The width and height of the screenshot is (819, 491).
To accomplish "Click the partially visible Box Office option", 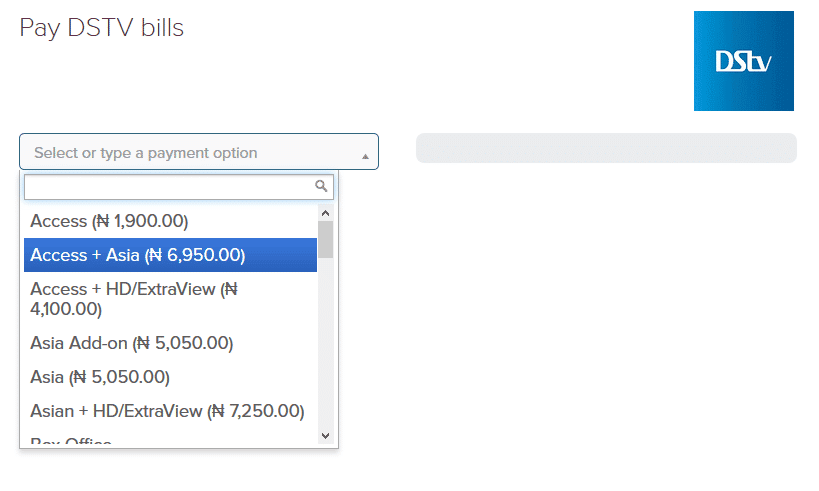I will coord(71,441).
